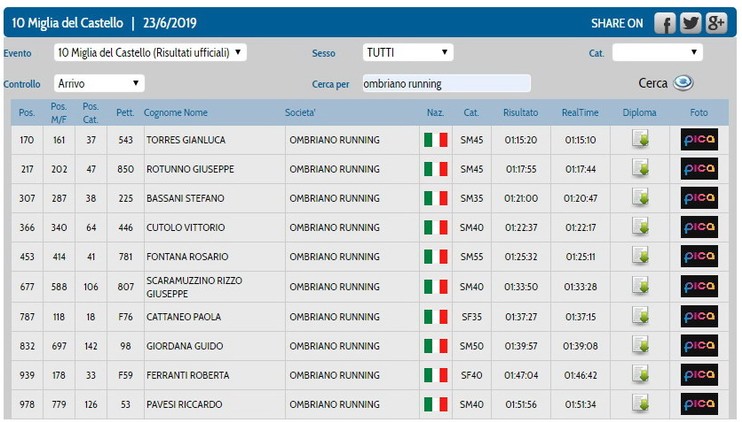Select the name TORRES GIANLUCA
The height and width of the screenshot is (422, 742).
click(x=186, y=140)
